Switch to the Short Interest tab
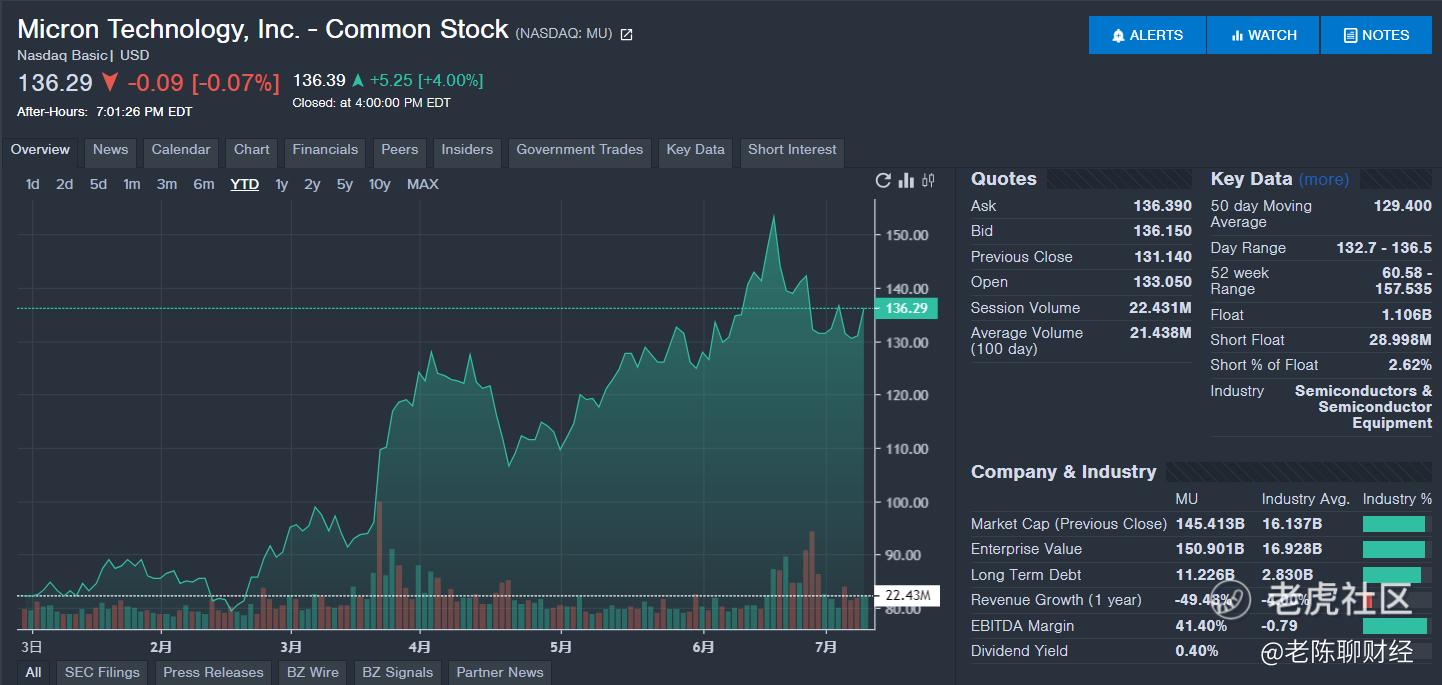 pyautogui.click(x=792, y=150)
